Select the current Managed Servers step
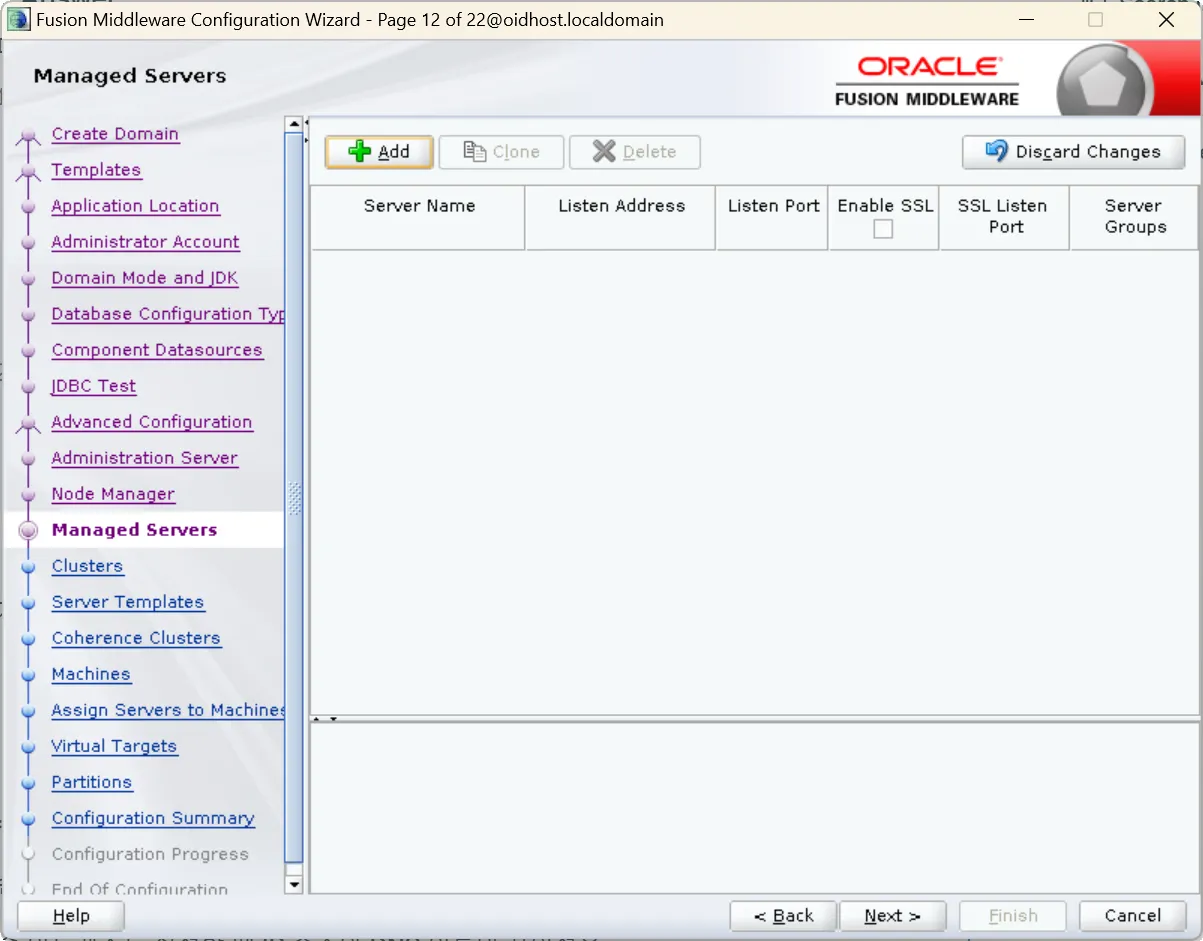The width and height of the screenshot is (1203, 941). click(x=134, y=530)
